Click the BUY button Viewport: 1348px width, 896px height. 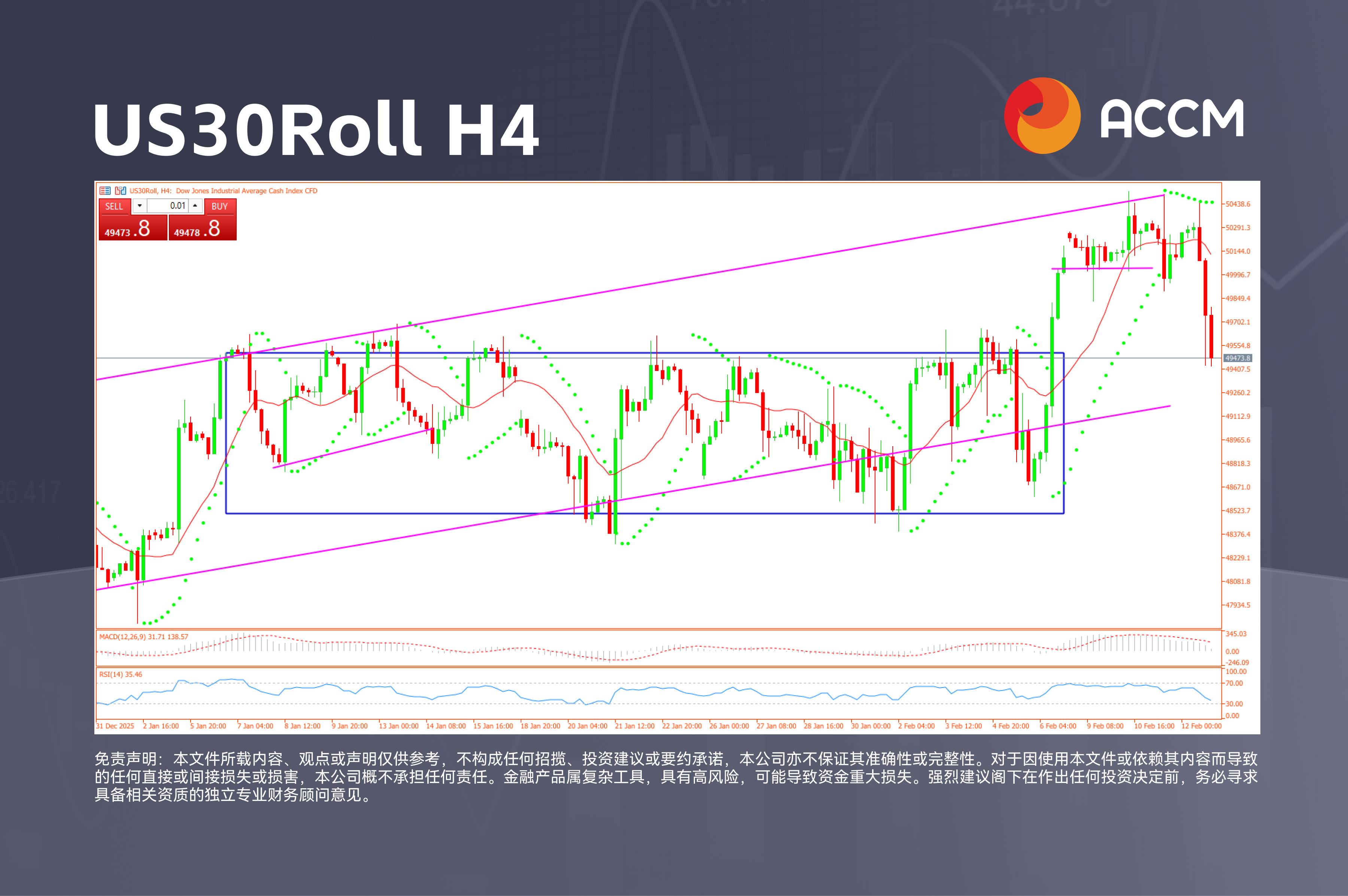coord(219,206)
